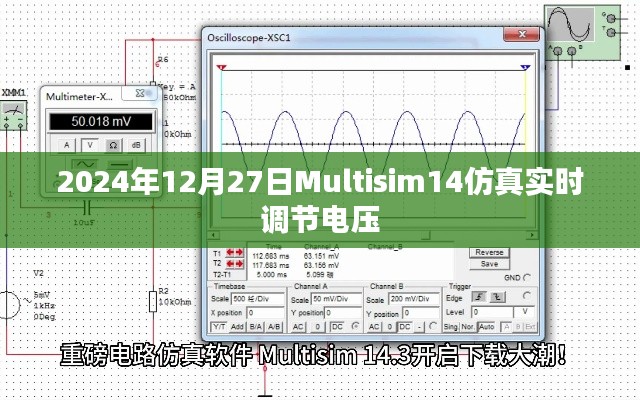Select rising edge trigger icon
The width and height of the screenshot is (640, 400).
tap(479, 297)
